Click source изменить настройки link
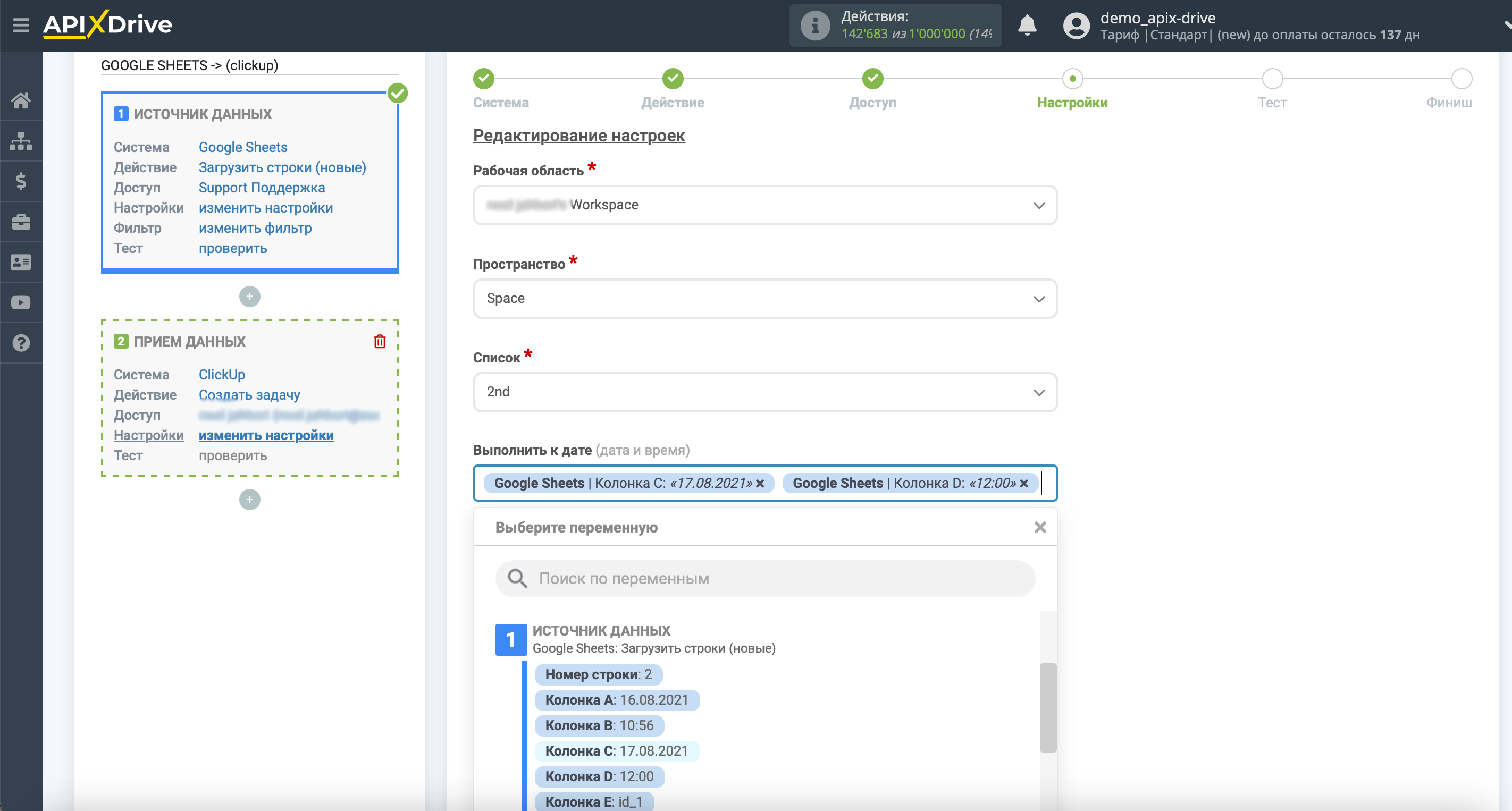This screenshot has height=811, width=1512. (x=266, y=208)
